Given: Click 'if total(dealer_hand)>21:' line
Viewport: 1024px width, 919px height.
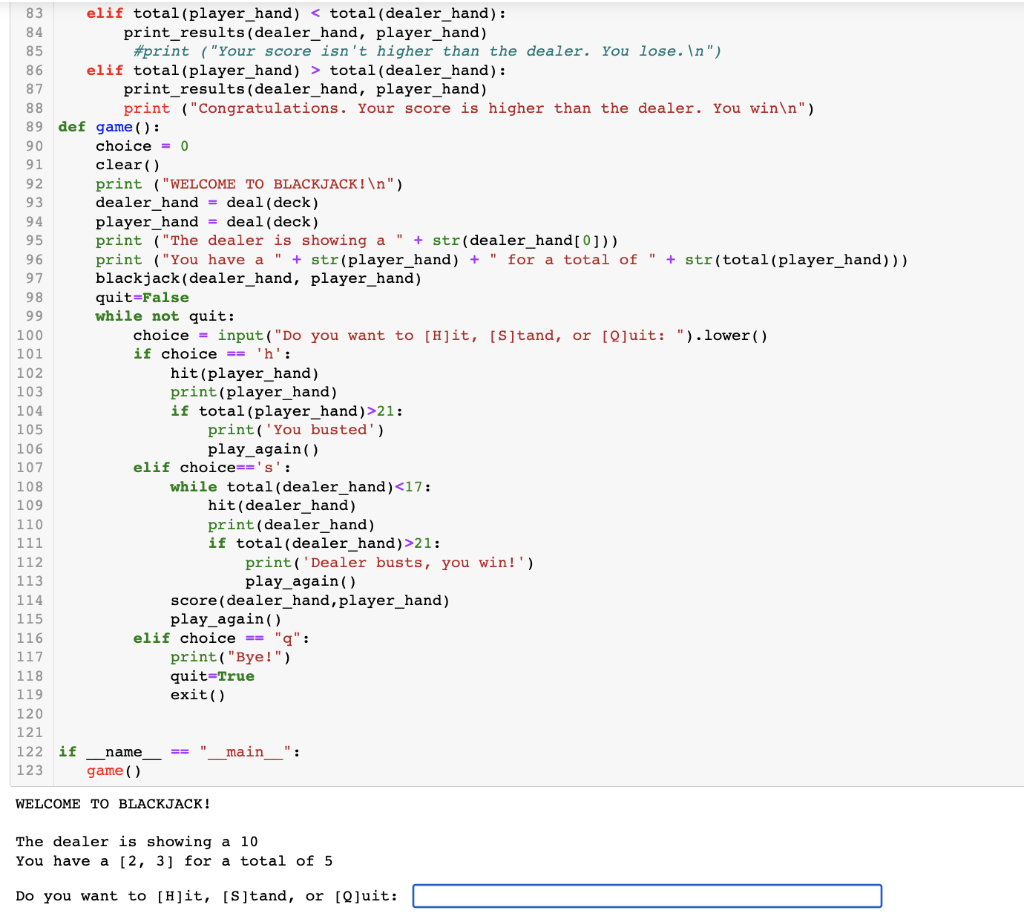Looking at the screenshot, I should tap(324, 543).
